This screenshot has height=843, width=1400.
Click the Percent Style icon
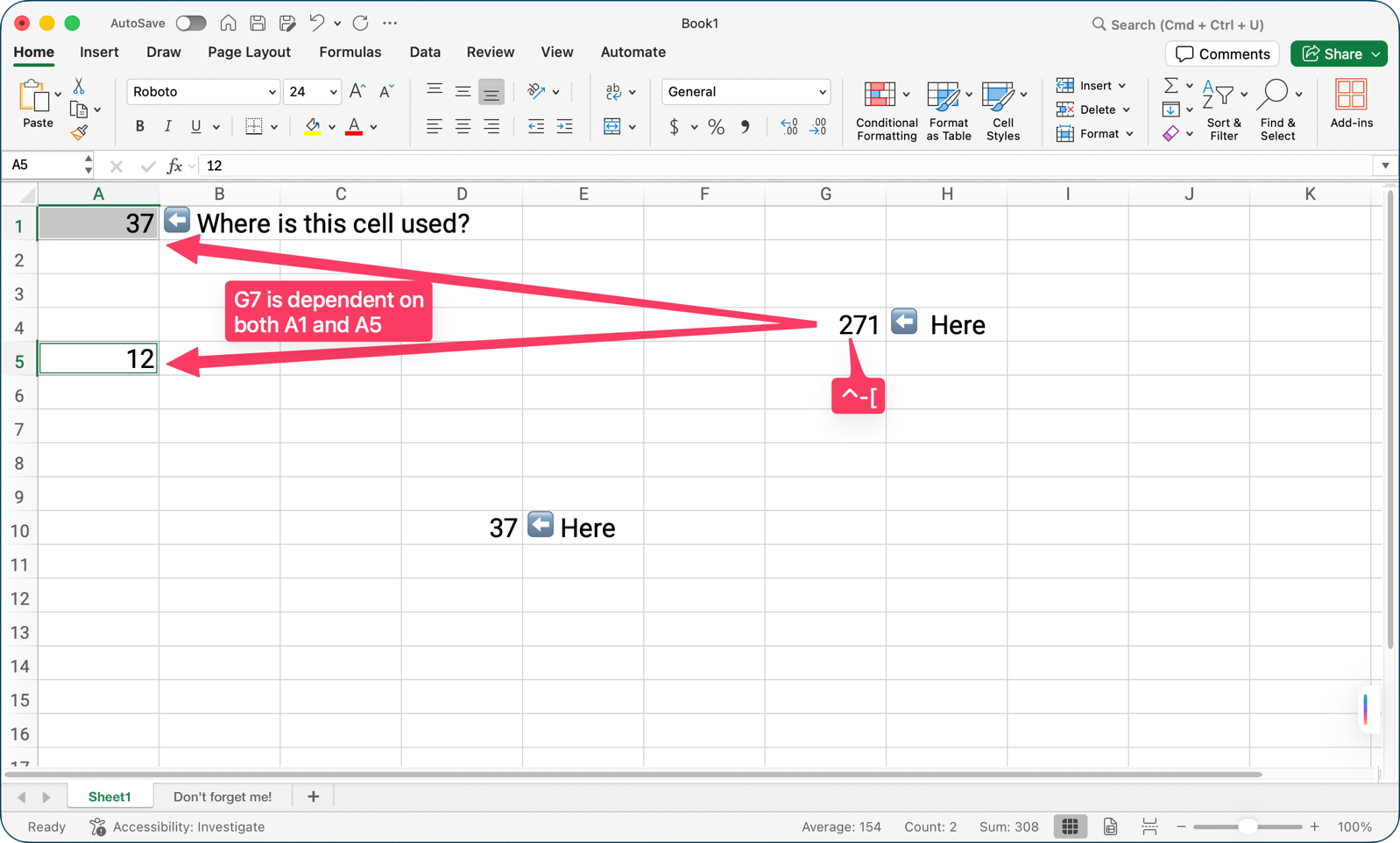click(x=717, y=127)
